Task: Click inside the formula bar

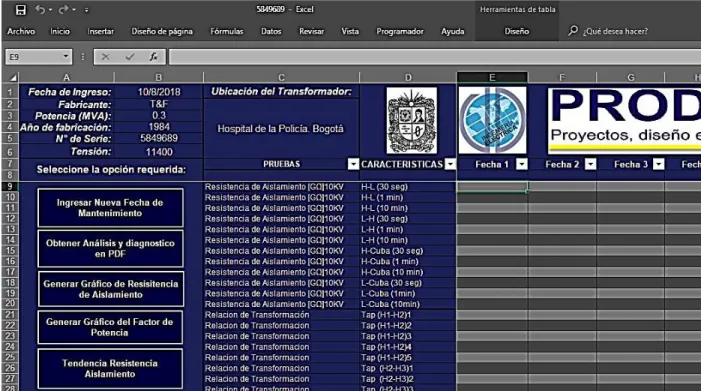Action: 435,57
